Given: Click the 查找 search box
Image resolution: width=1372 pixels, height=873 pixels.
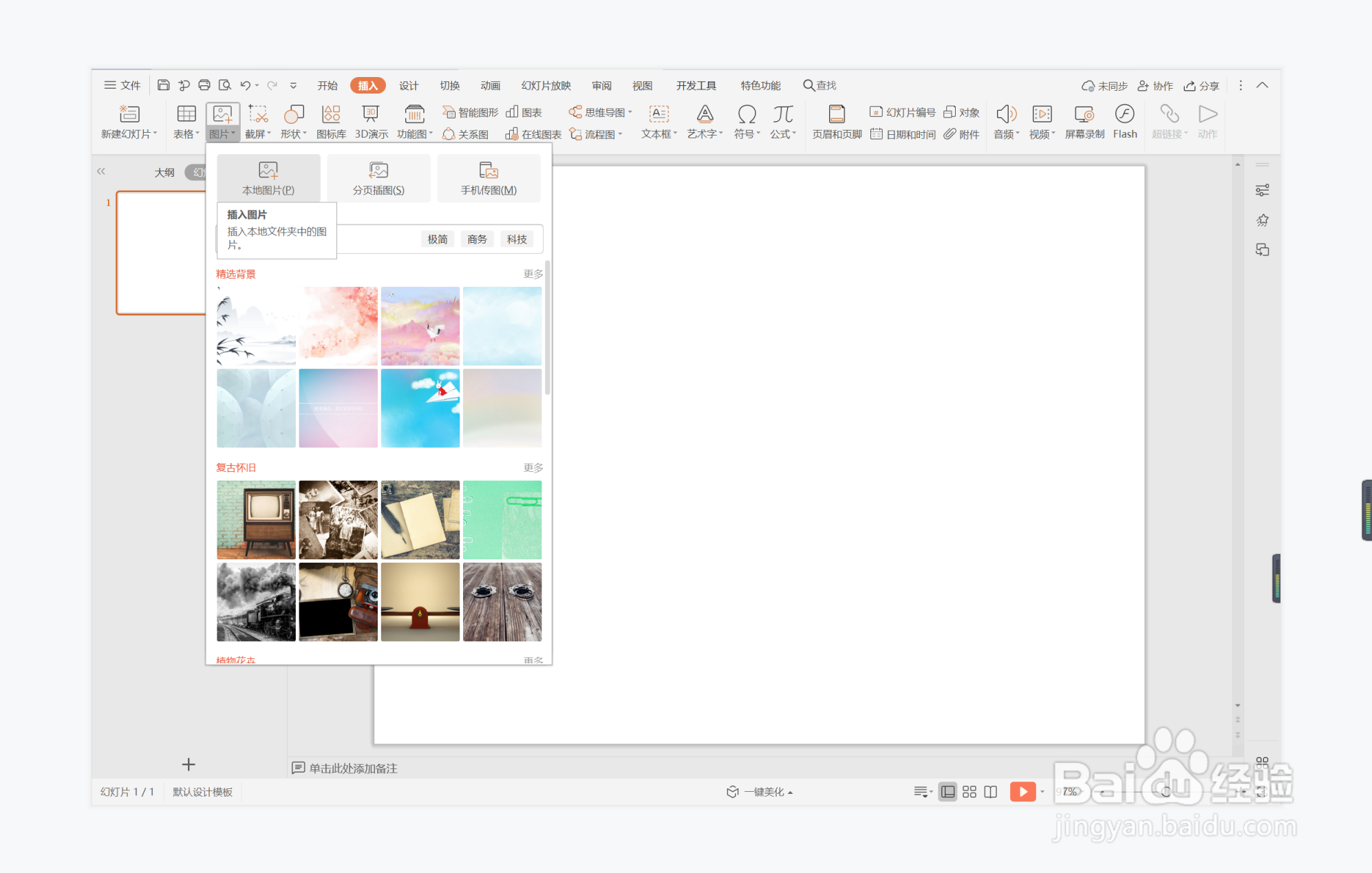Looking at the screenshot, I should click(819, 85).
